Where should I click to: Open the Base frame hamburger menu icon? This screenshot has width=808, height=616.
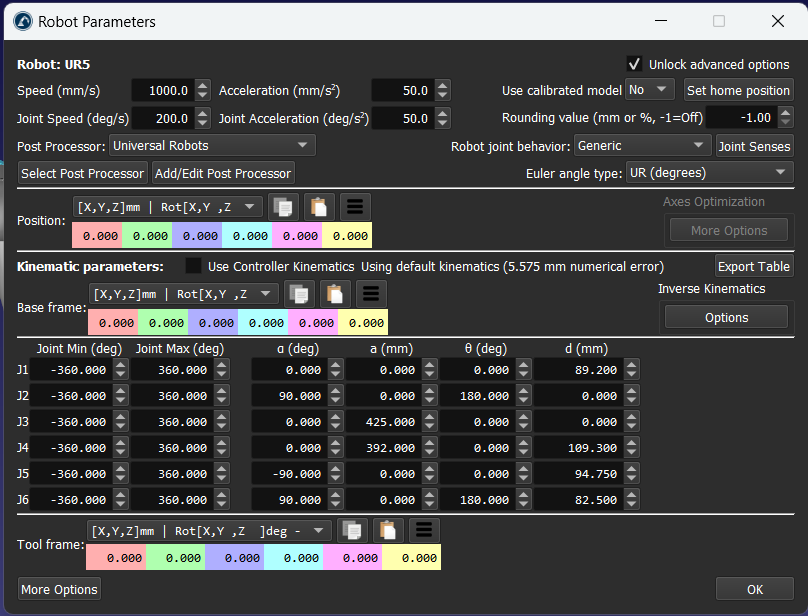(370, 294)
